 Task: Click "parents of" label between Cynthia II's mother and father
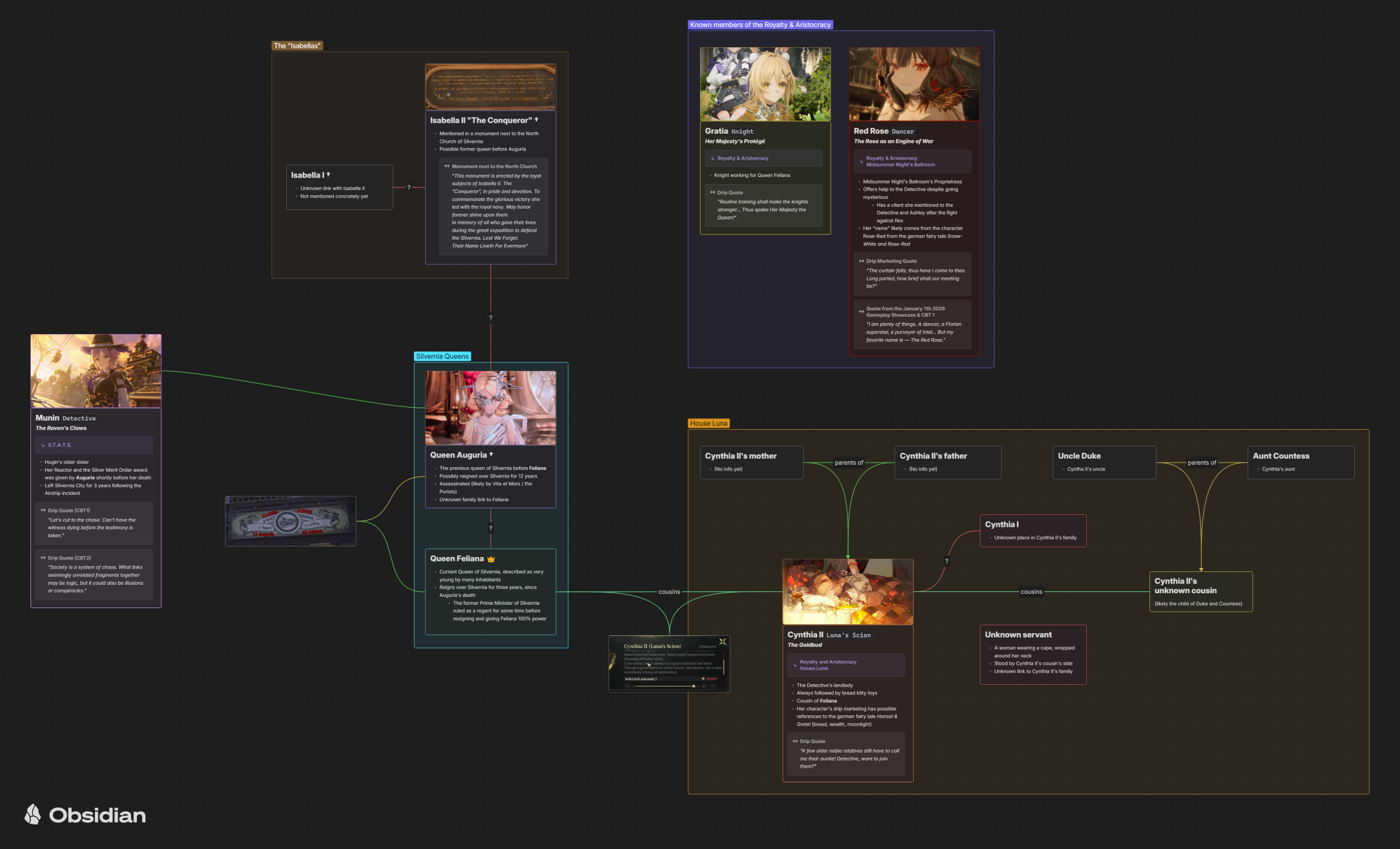(849, 463)
